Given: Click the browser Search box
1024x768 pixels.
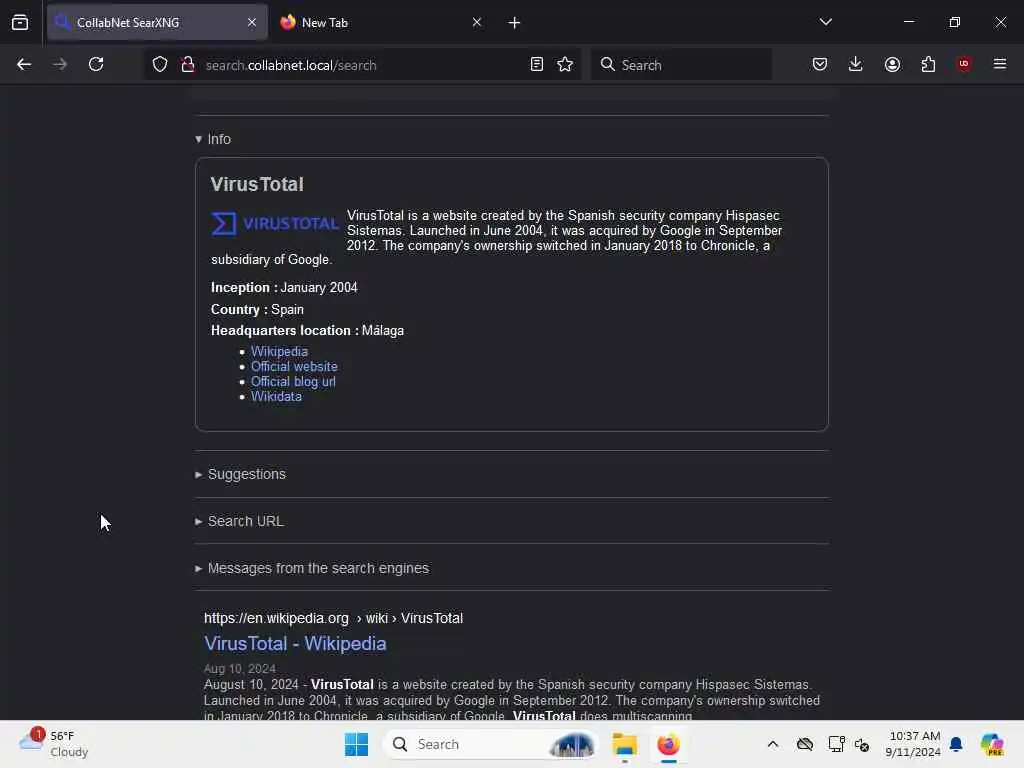Looking at the screenshot, I should 681,65.
